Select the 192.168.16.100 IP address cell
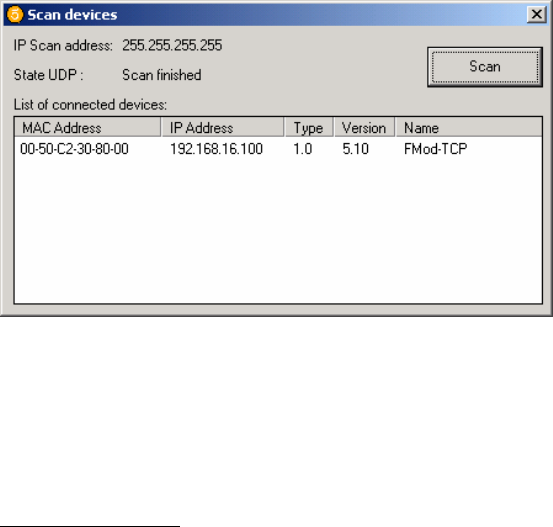Viewport: 553px width, 527px height. [x=216, y=149]
